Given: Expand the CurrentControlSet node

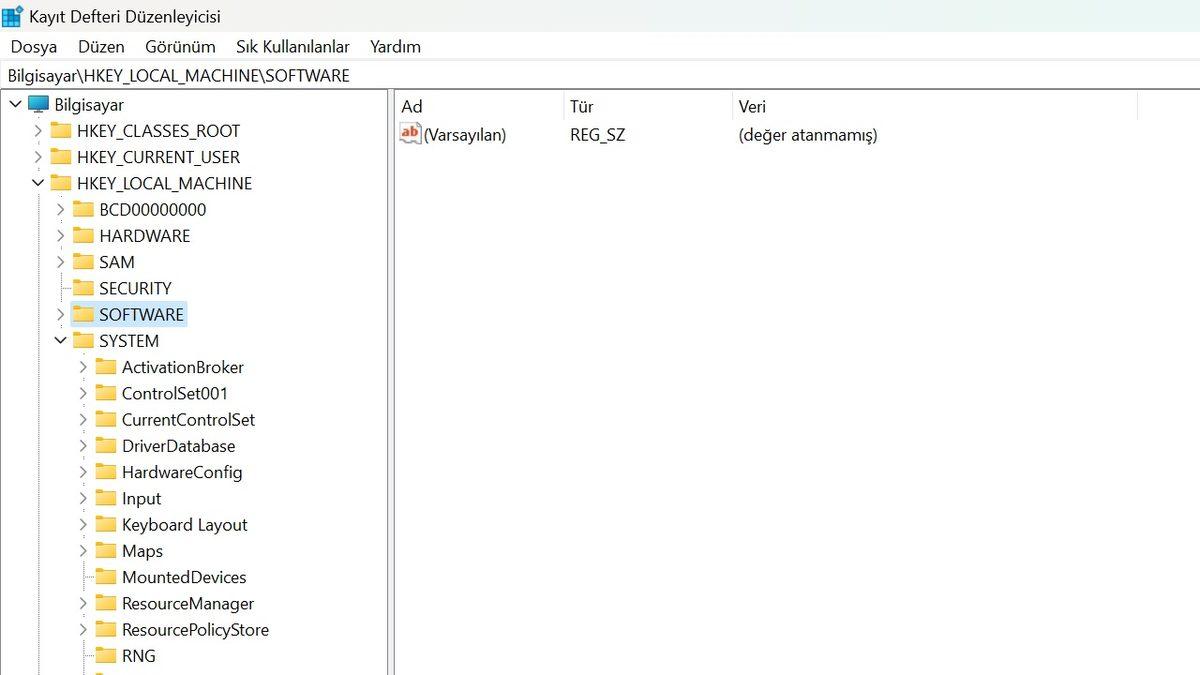Looking at the screenshot, I should click(x=82, y=419).
